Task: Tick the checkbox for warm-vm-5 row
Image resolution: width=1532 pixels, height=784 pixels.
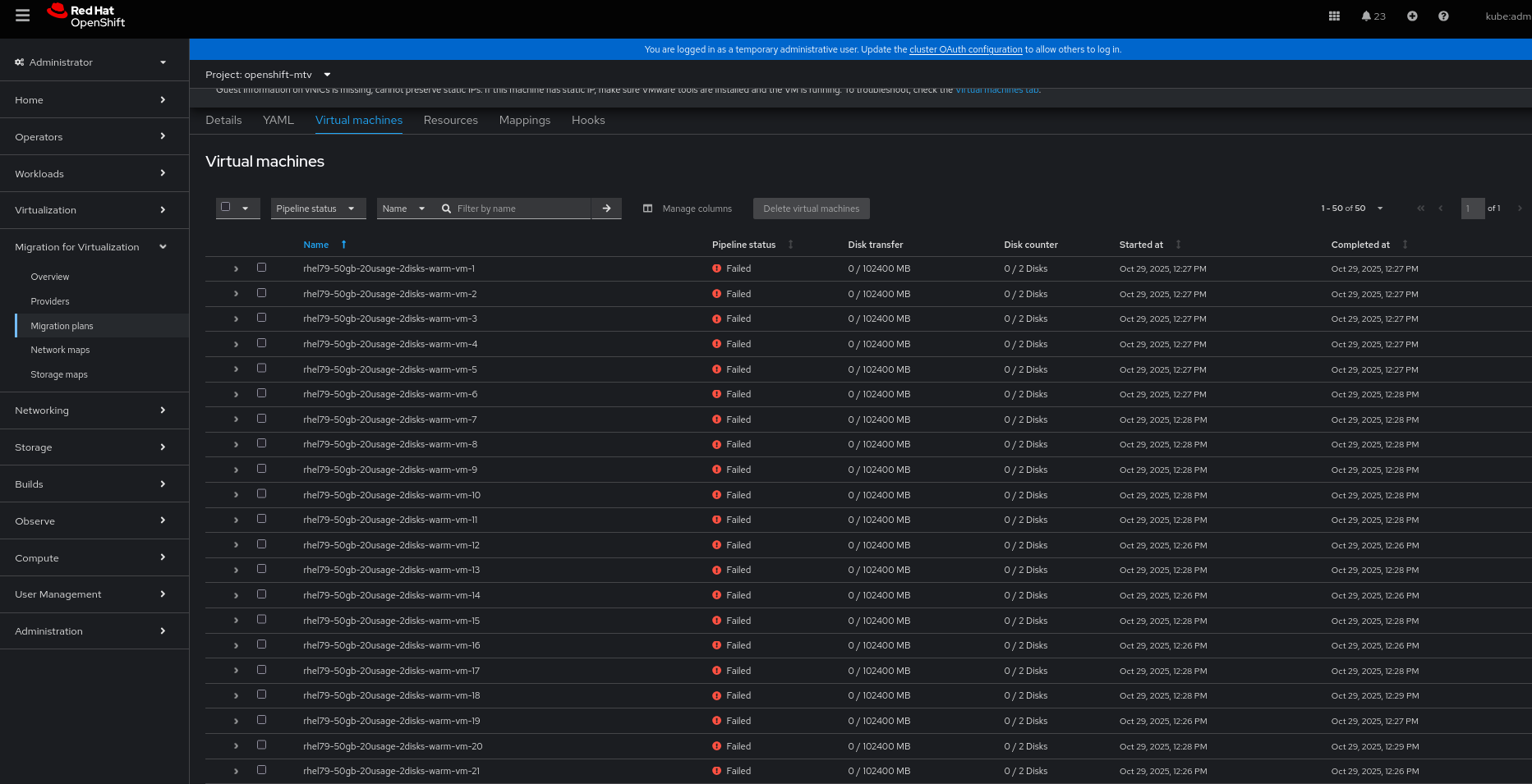Action: point(261,369)
